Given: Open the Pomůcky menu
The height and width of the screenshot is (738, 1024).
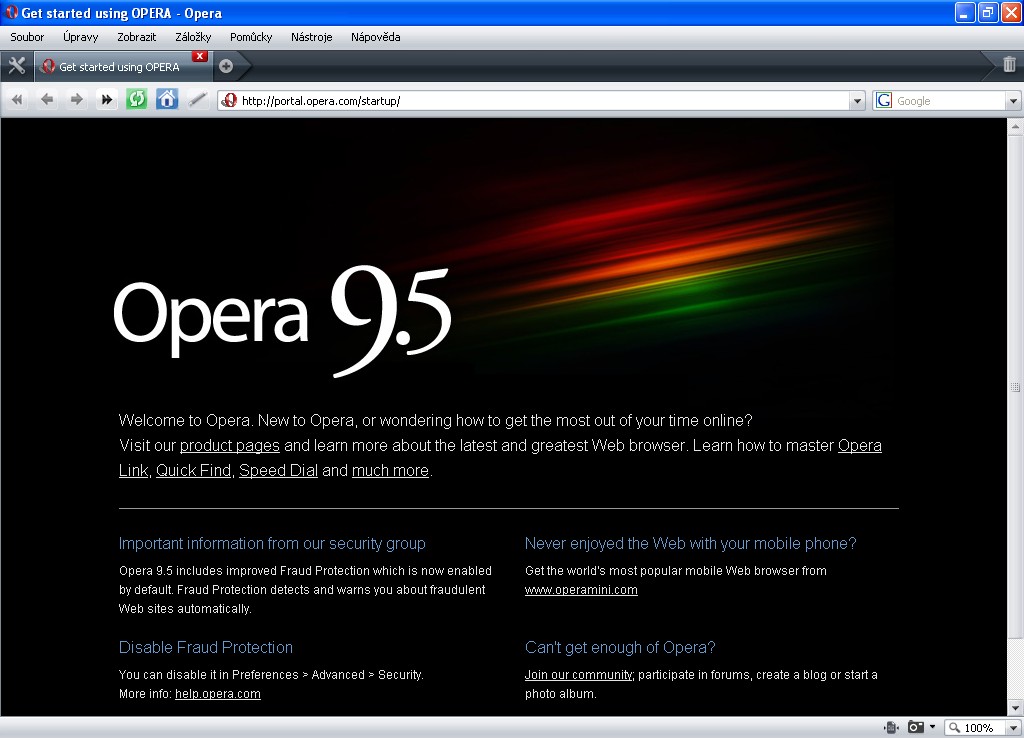Looking at the screenshot, I should click(x=251, y=37).
